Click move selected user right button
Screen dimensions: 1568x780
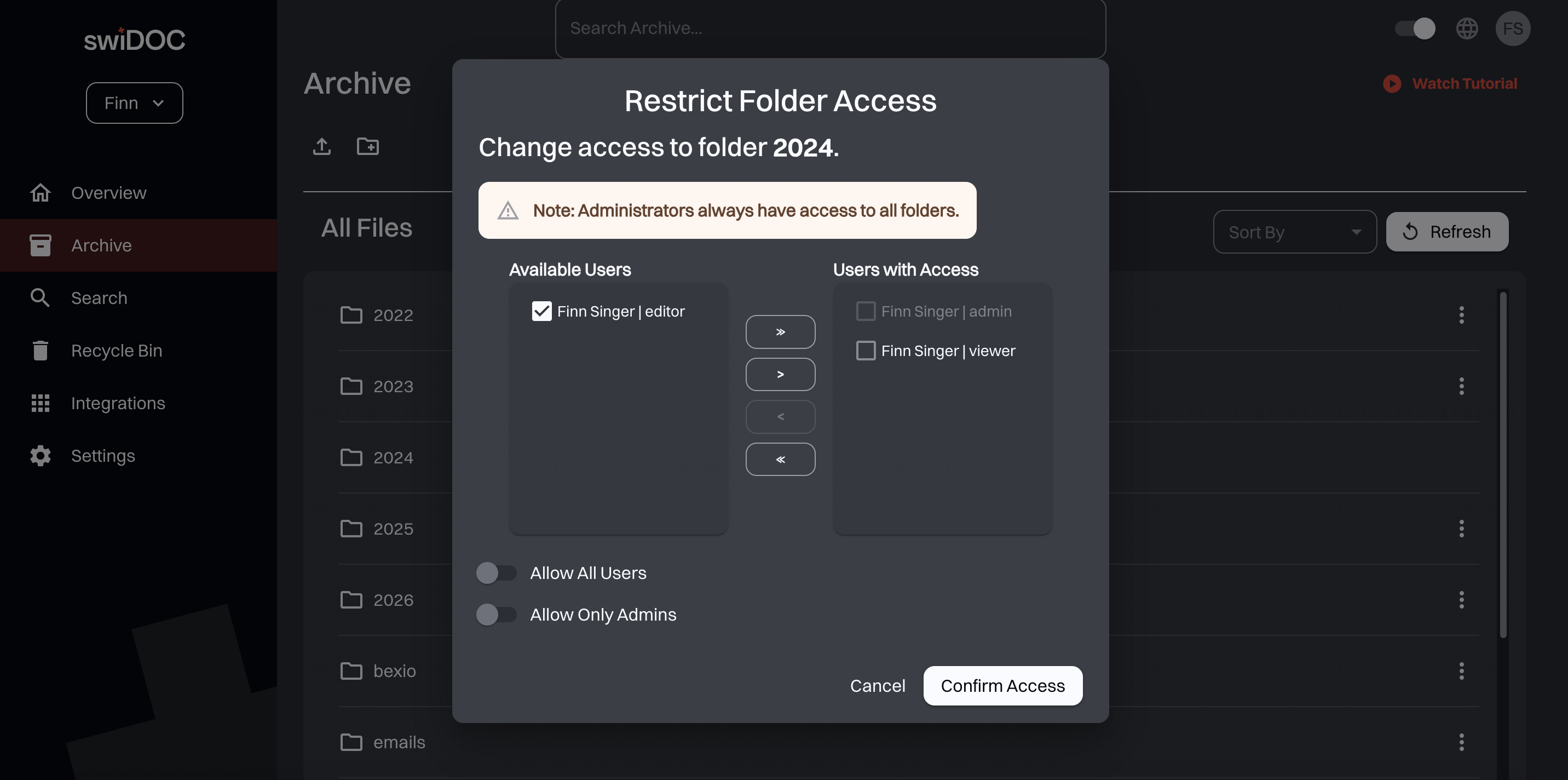click(x=780, y=374)
